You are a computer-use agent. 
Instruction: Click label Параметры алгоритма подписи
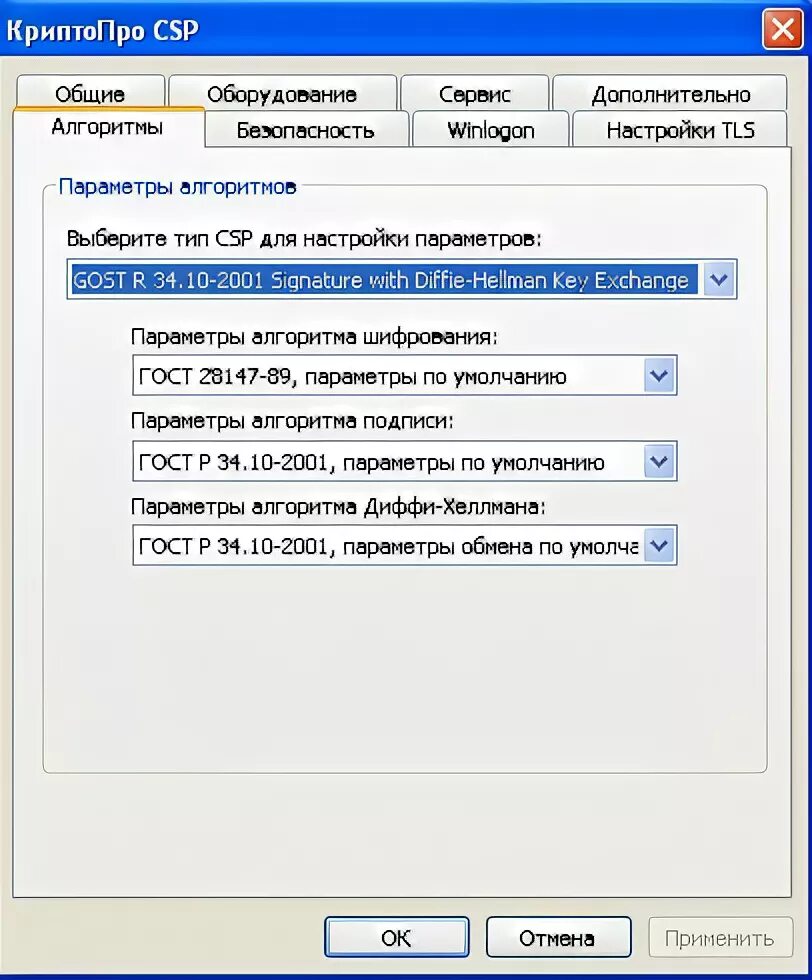tap(292, 421)
